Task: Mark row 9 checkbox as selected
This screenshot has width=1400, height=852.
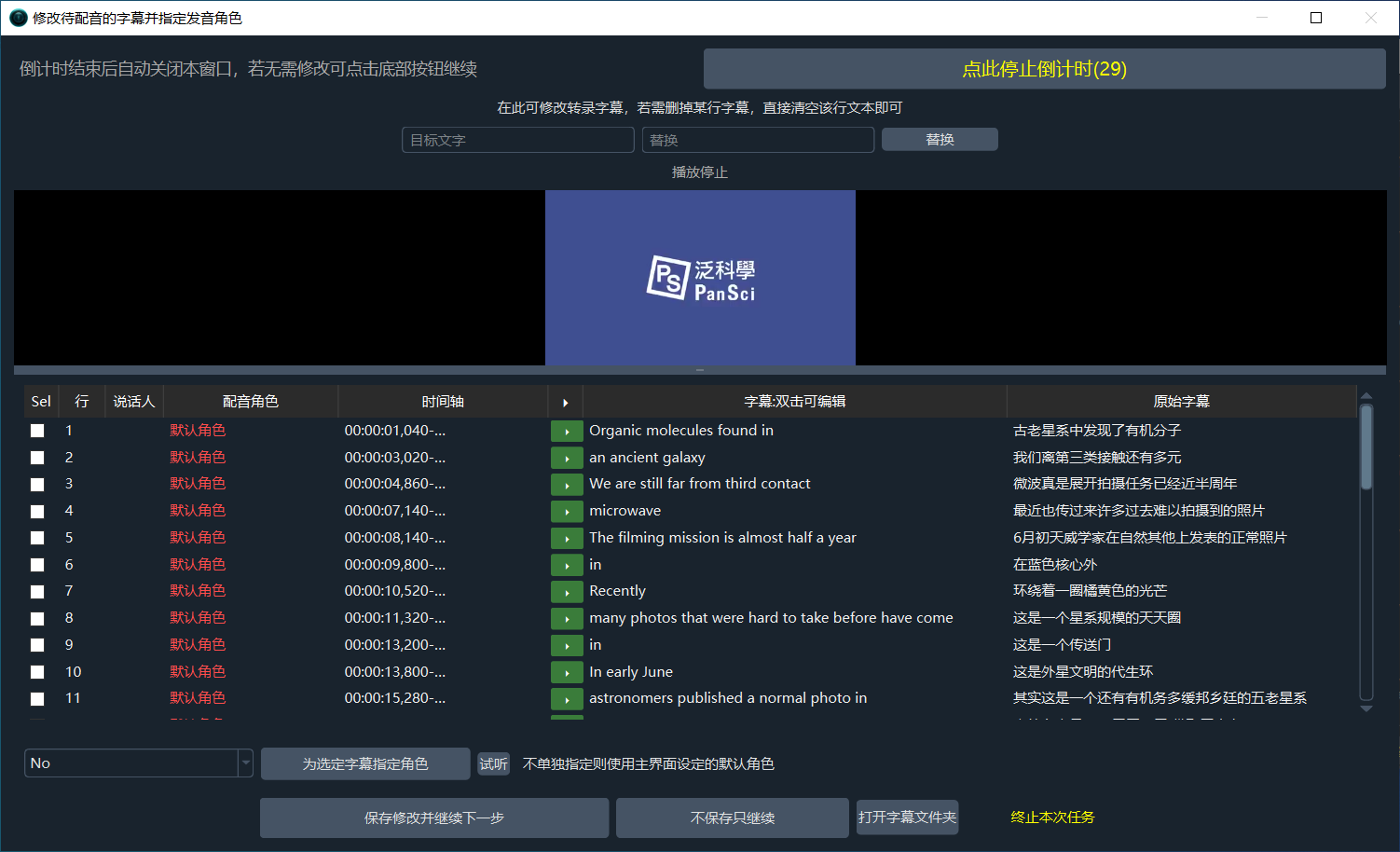Action: pos(37,645)
